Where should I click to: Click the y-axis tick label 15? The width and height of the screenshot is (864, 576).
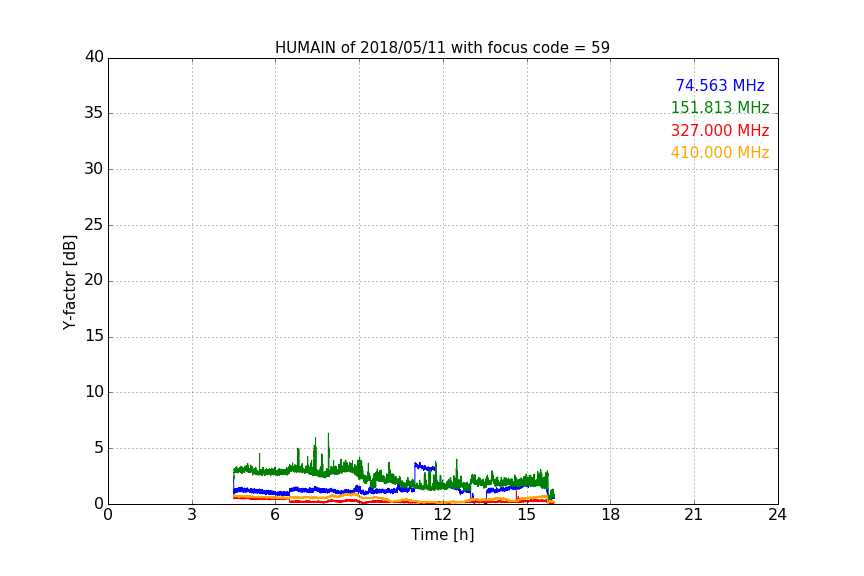coord(94,336)
